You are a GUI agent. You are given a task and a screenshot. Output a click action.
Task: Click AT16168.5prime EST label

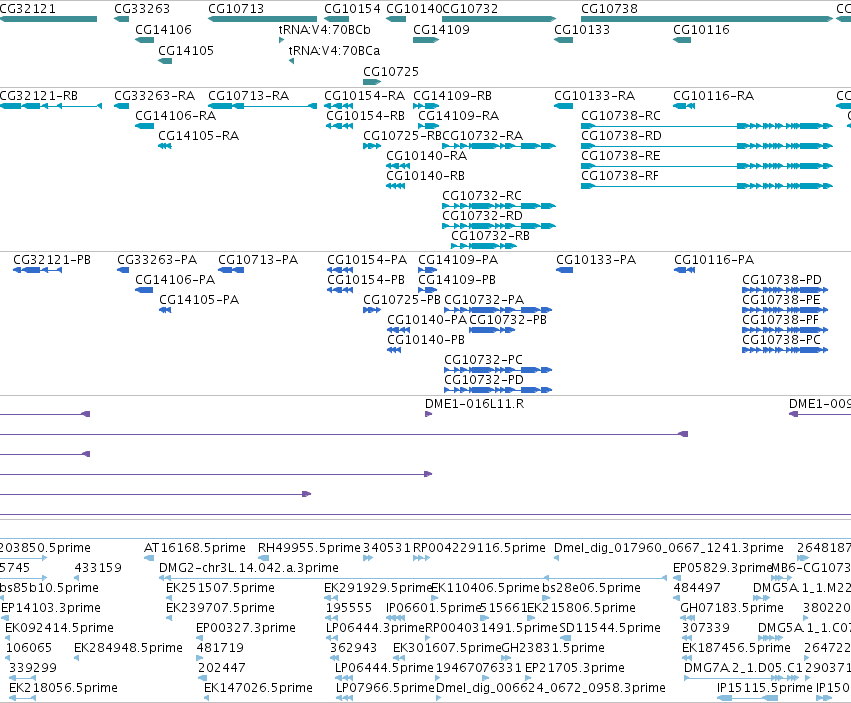coord(194,548)
